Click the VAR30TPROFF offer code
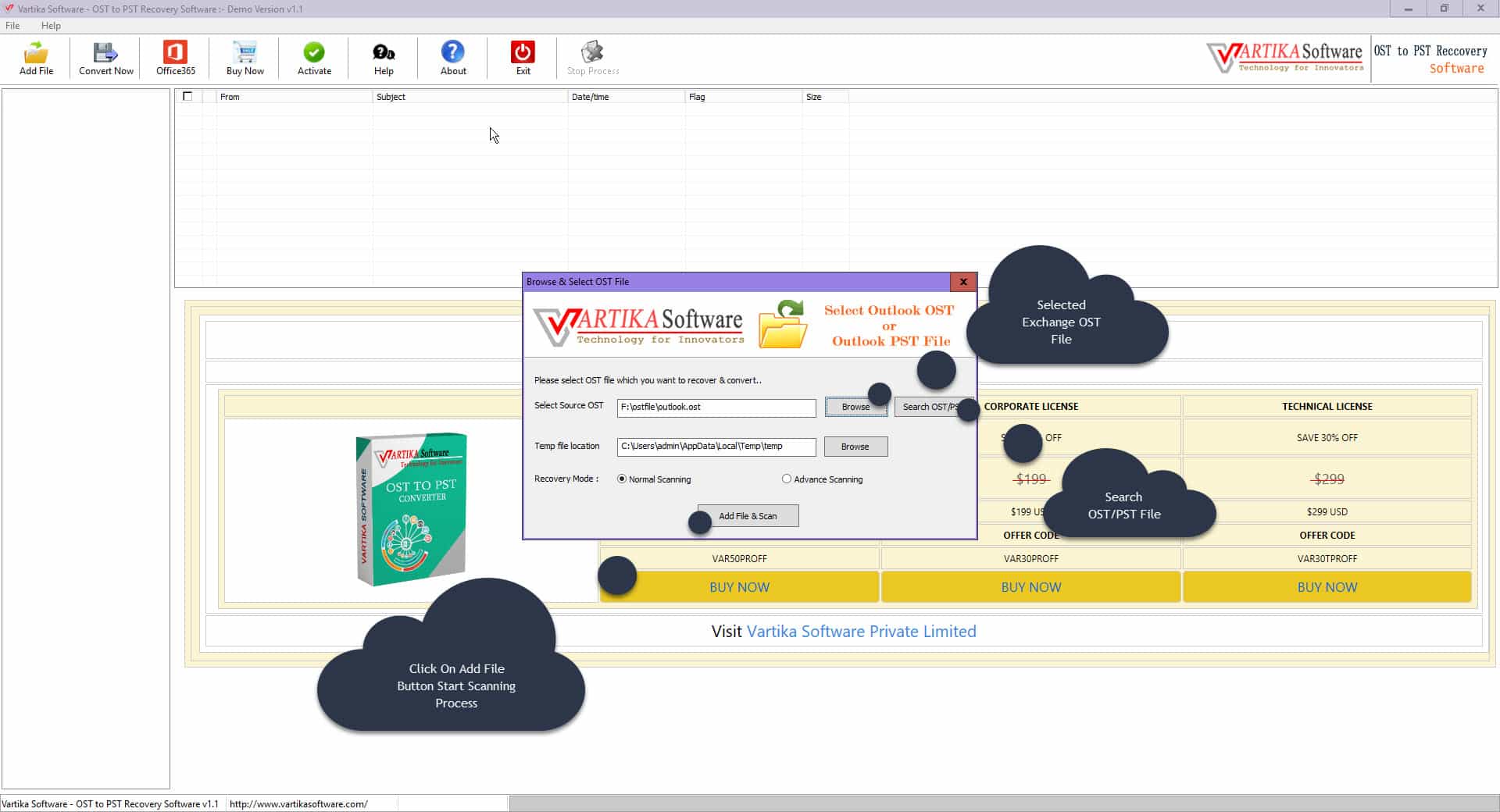Viewport: 1500px width, 812px height. [1327, 558]
